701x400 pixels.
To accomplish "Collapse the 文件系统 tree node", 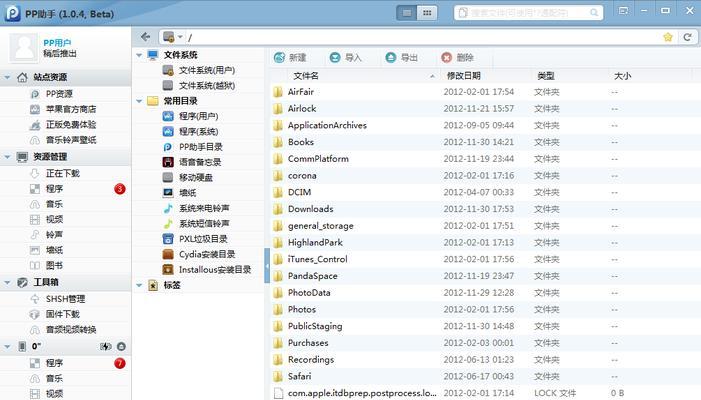I will (x=139, y=55).
